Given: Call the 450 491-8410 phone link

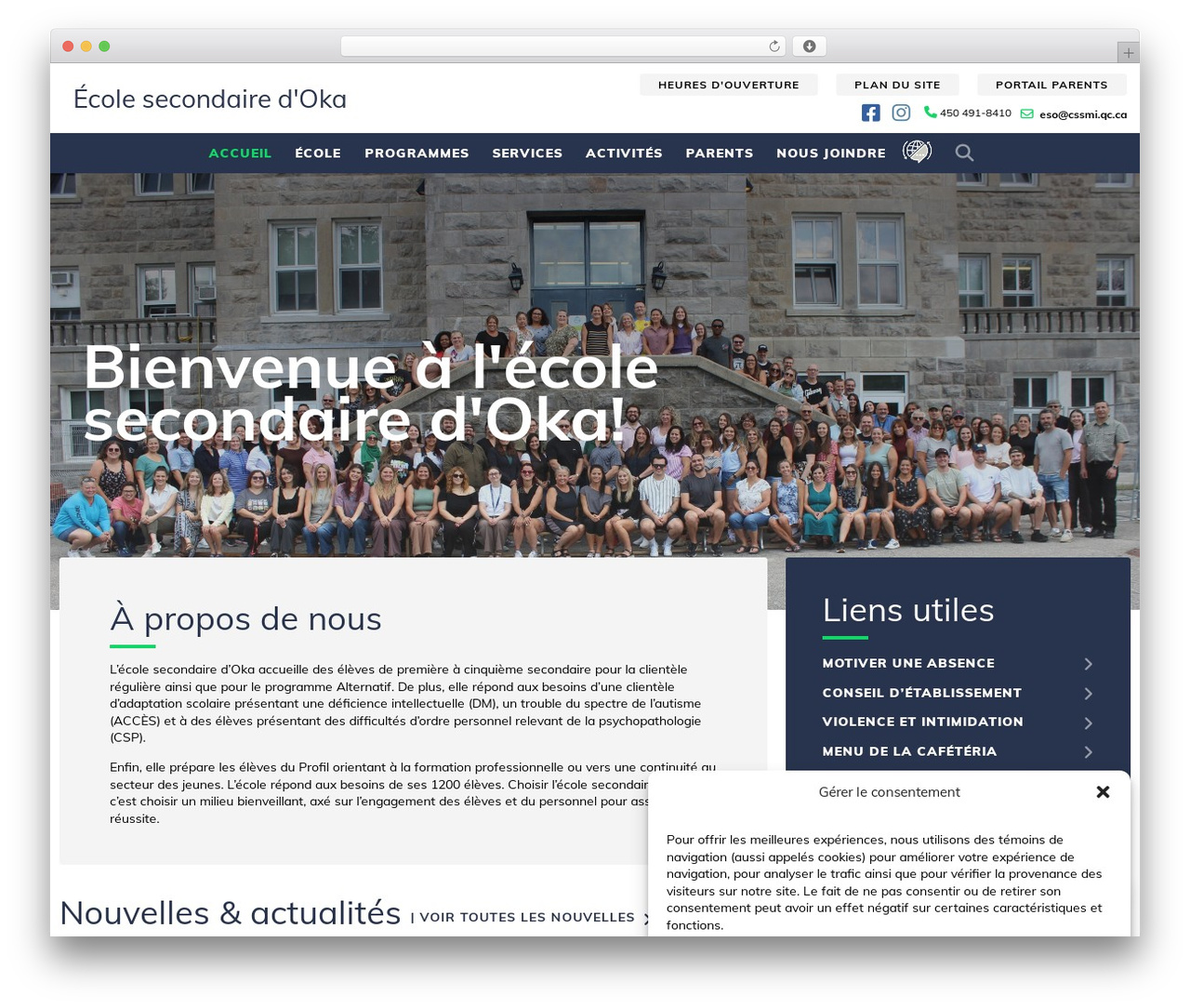Looking at the screenshot, I should tap(975, 113).
